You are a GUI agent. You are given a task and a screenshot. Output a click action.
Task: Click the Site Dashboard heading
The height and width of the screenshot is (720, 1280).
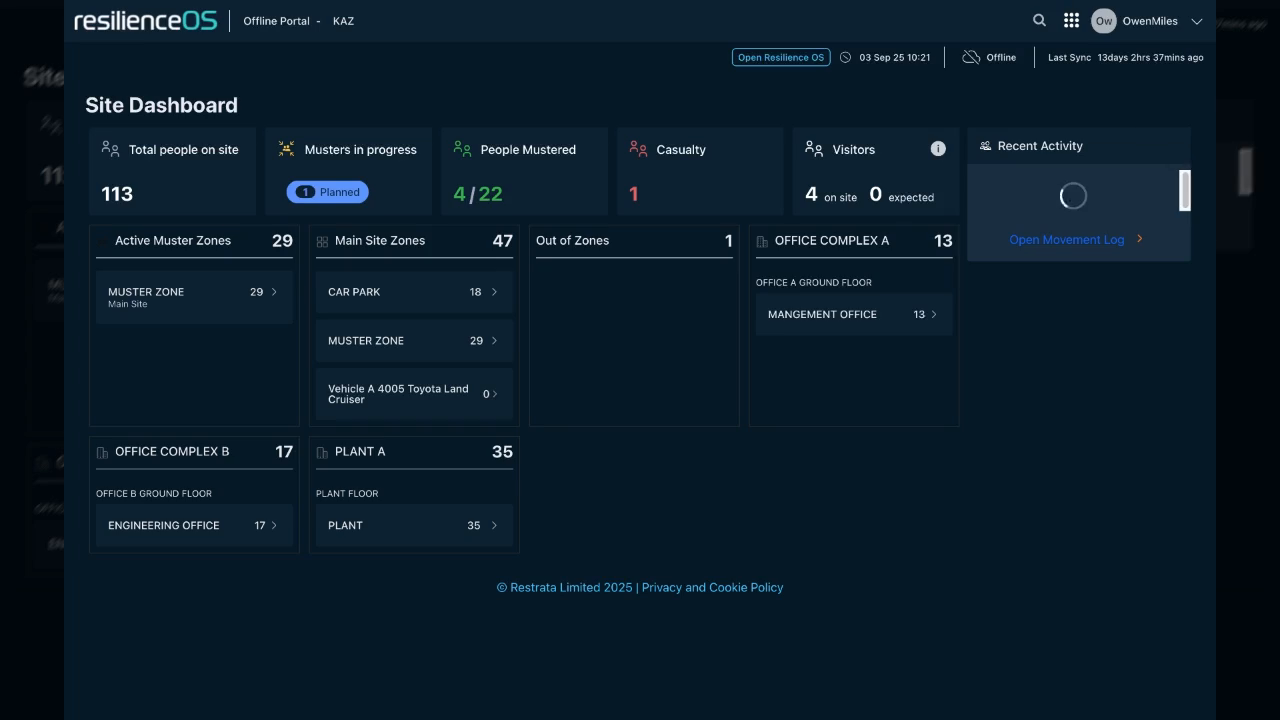tap(161, 105)
